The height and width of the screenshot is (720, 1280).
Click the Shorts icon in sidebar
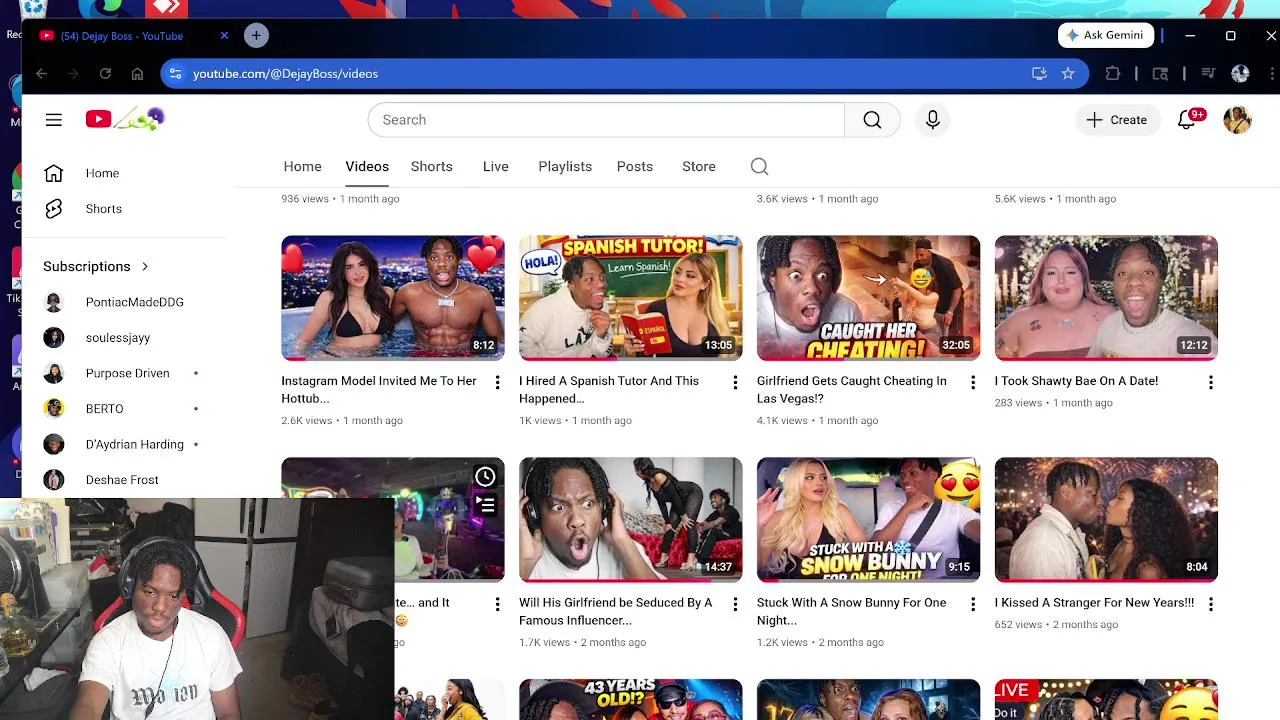pos(54,209)
